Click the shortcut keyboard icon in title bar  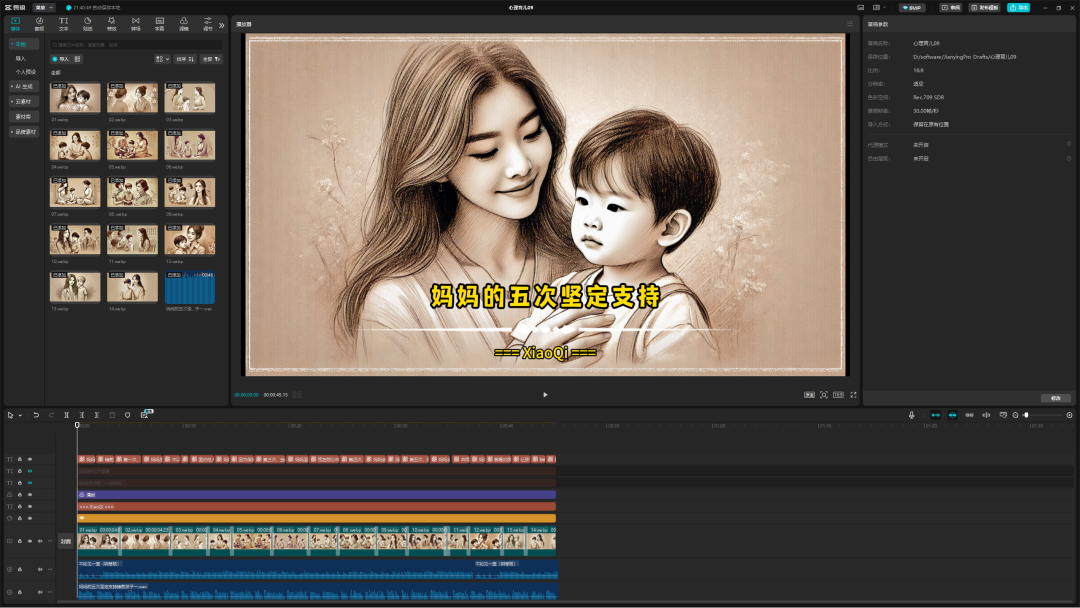click(860, 8)
